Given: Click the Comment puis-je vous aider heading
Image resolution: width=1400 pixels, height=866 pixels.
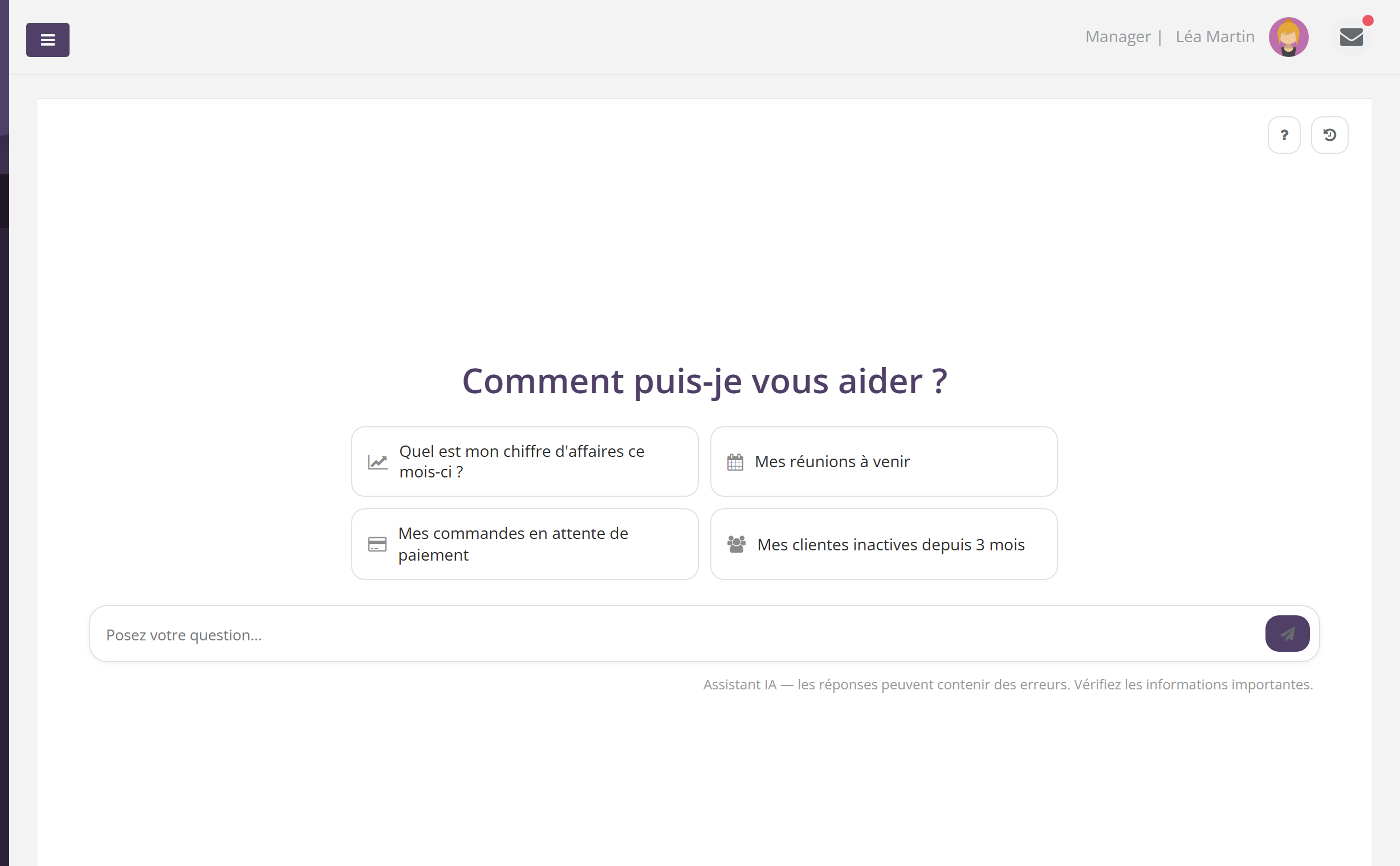Looking at the screenshot, I should pyautogui.click(x=705, y=382).
